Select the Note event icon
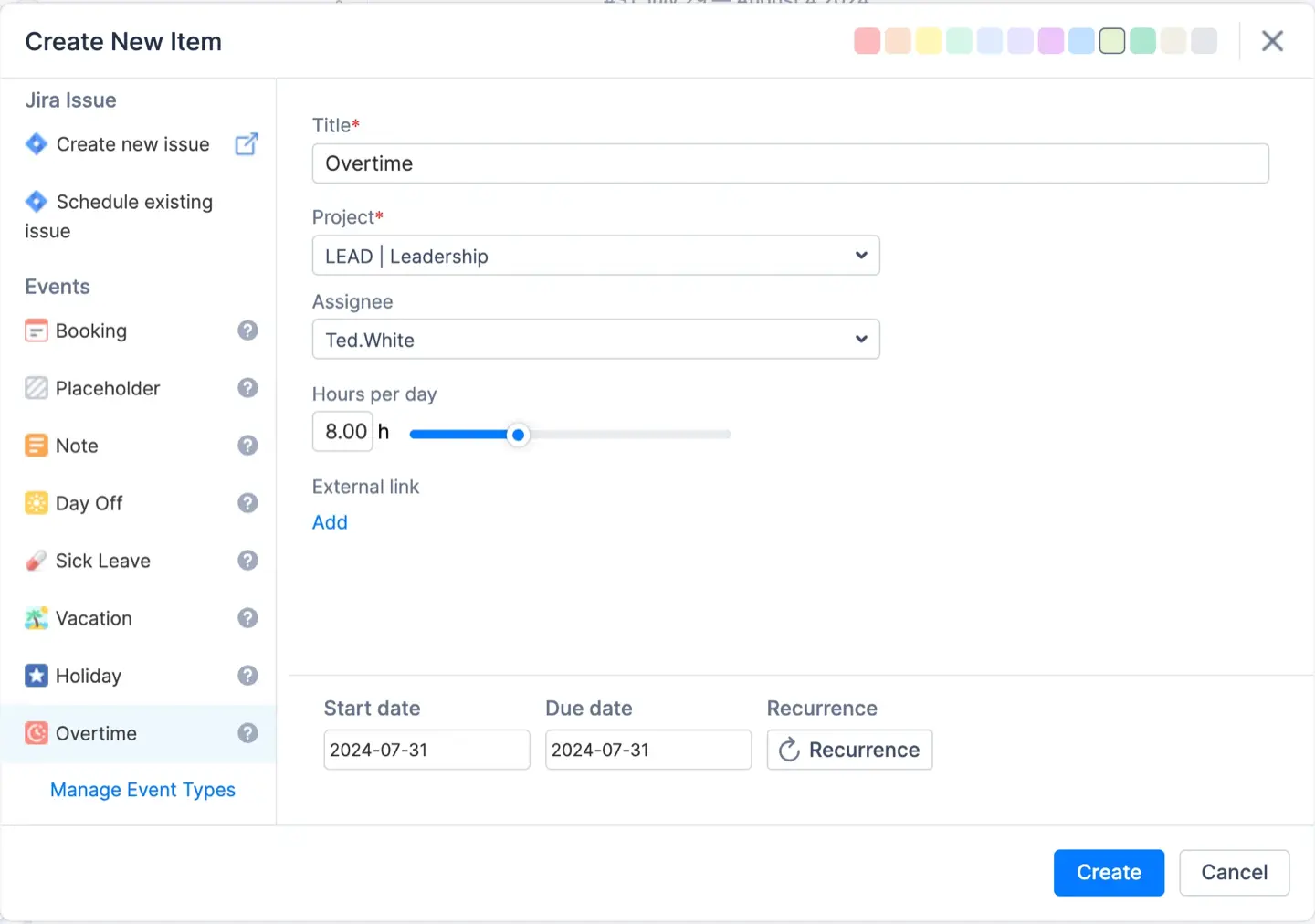1315x924 pixels. tap(36, 445)
